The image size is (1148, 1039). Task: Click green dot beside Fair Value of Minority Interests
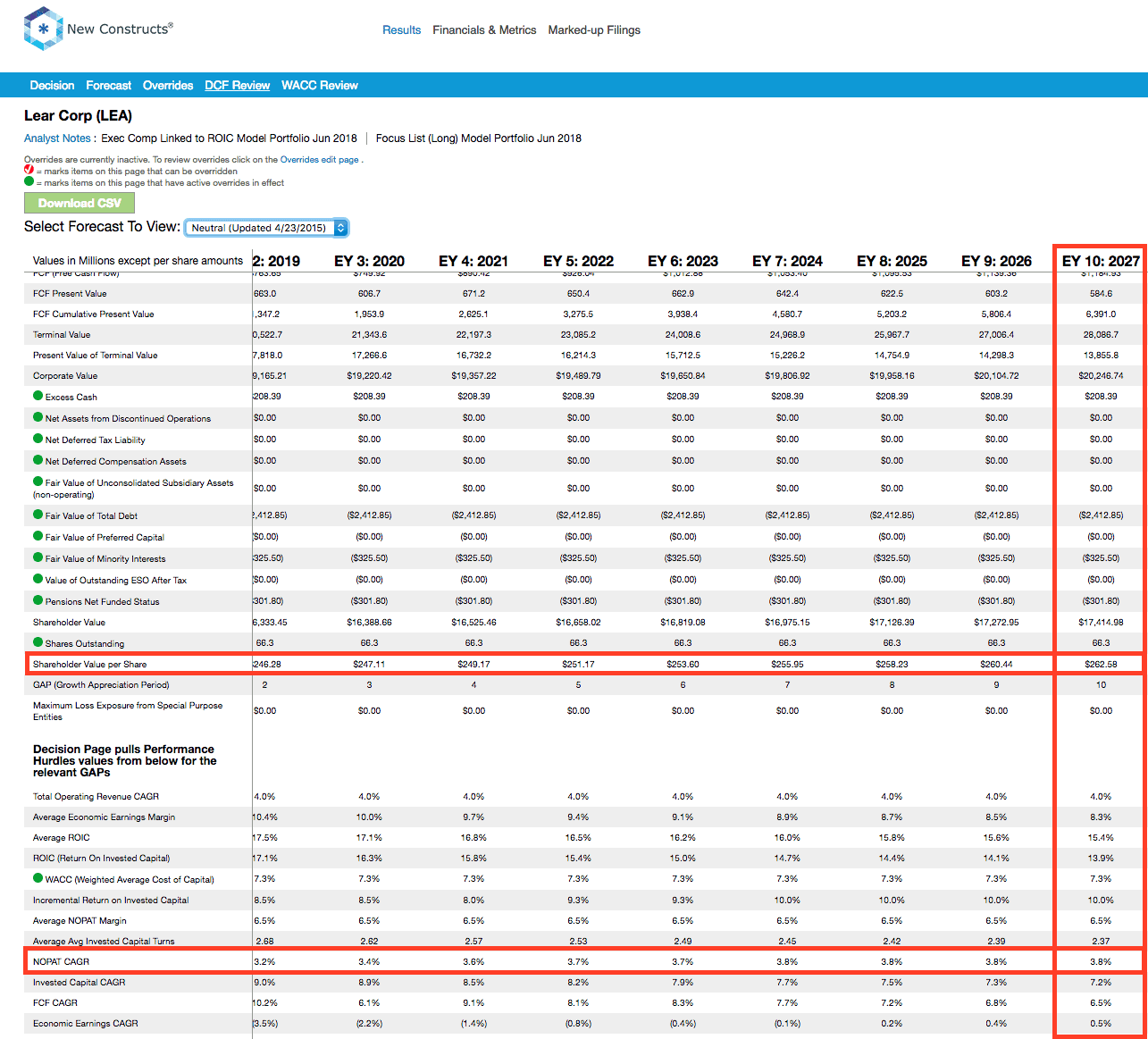click(x=38, y=557)
